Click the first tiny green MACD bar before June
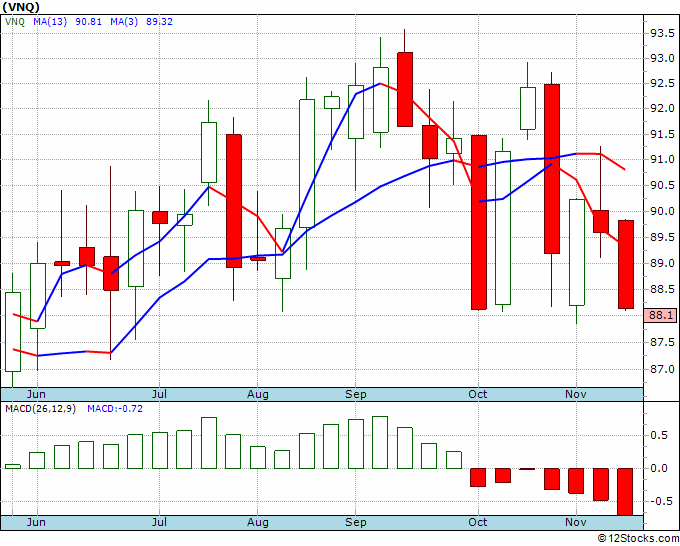Image resolution: width=680 pixels, height=546 pixels. coord(13,466)
